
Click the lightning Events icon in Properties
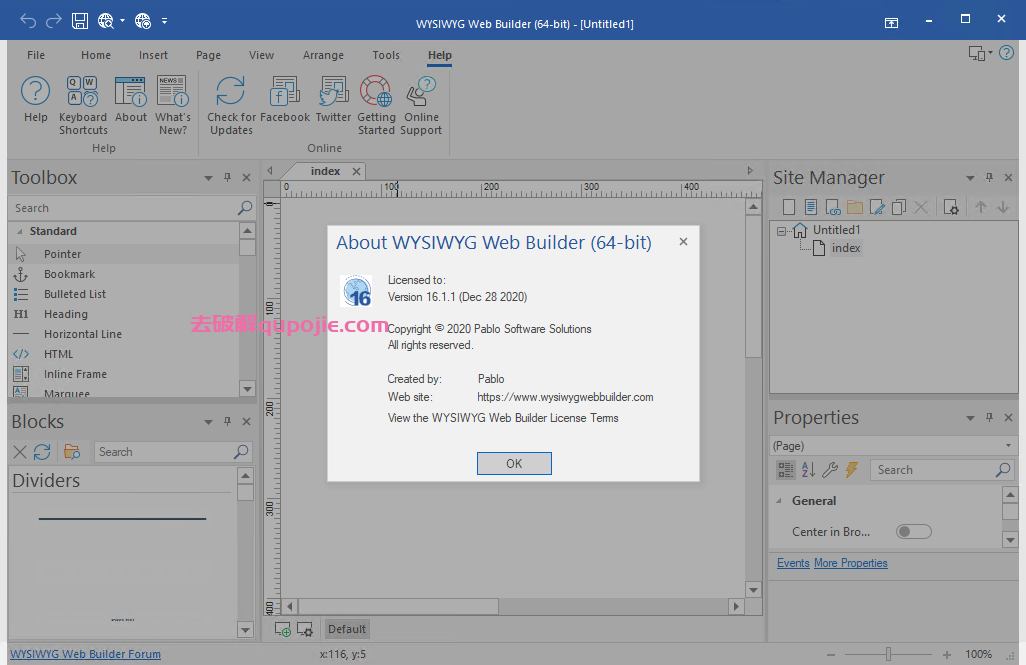pyautogui.click(x=851, y=469)
